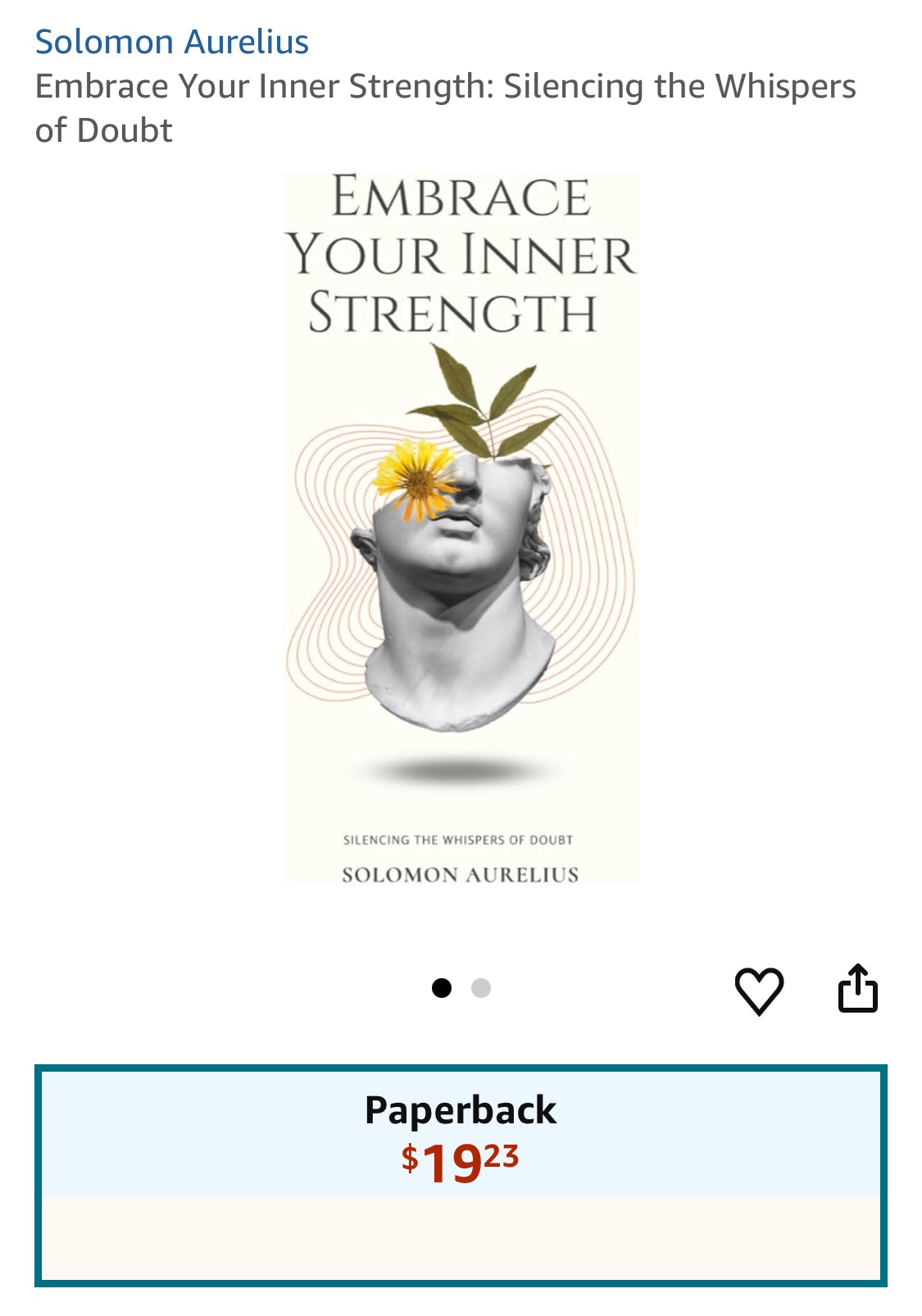Click the bold Paperback label
Image resolution: width=922 pixels, height=1316 pixels.
coord(461,1110)
